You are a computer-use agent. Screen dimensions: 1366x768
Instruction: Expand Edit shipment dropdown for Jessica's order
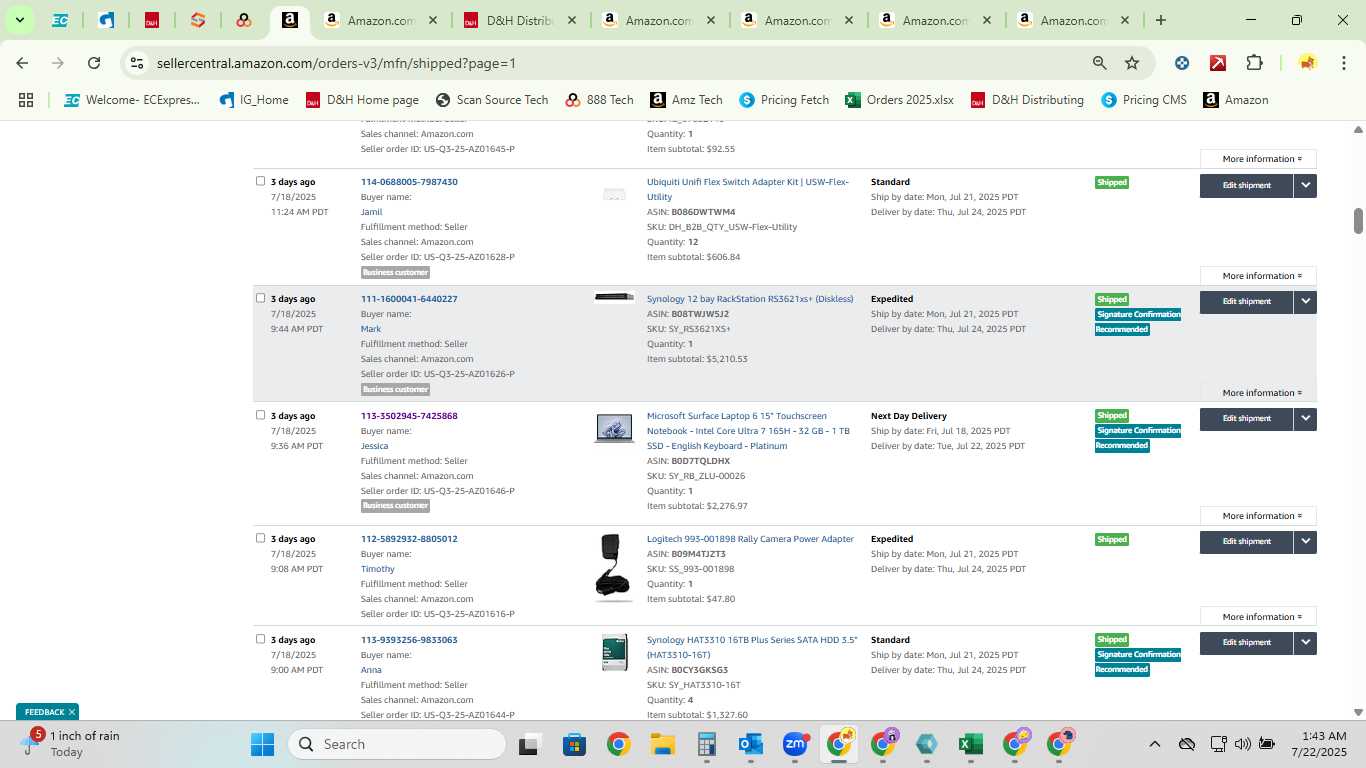(x=1305, y=419)
